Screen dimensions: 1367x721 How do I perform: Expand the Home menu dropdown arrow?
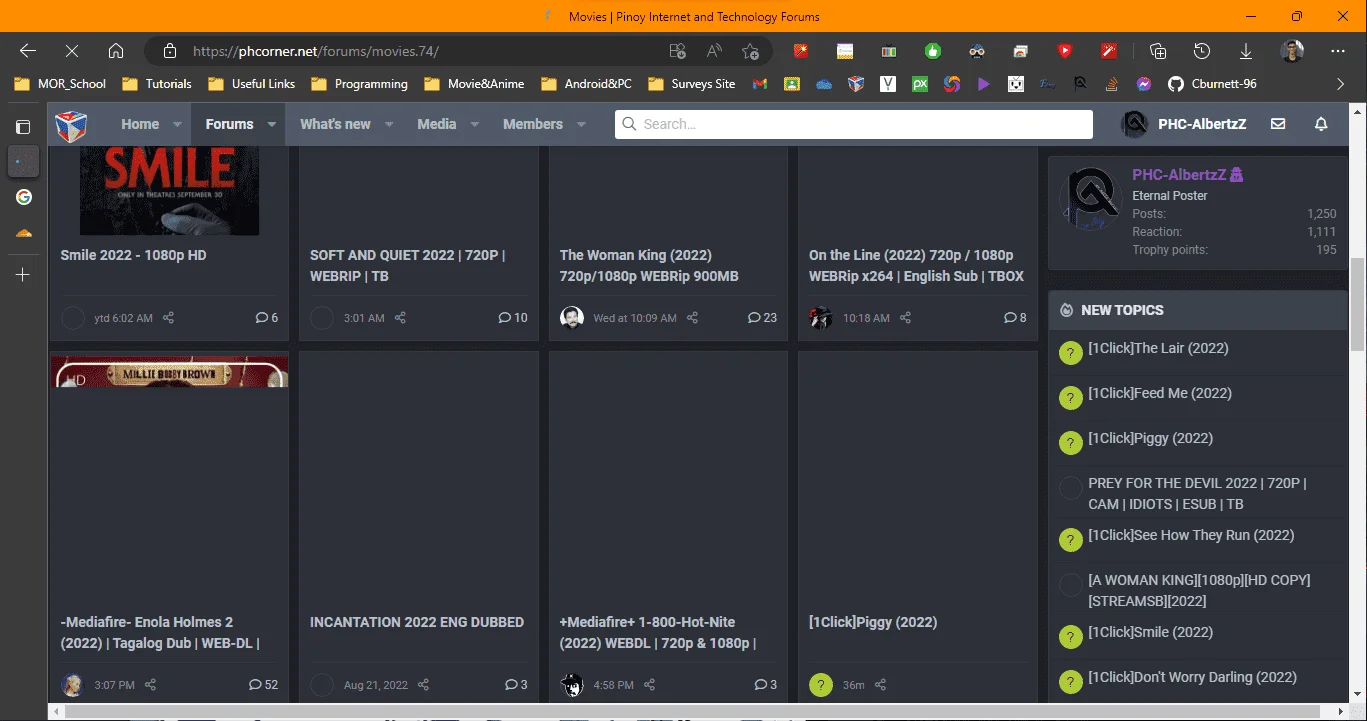(x=177, y=124)
